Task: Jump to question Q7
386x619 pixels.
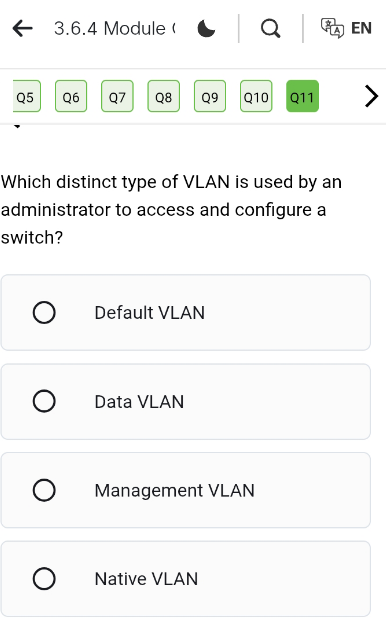Action: coord(117,96)
